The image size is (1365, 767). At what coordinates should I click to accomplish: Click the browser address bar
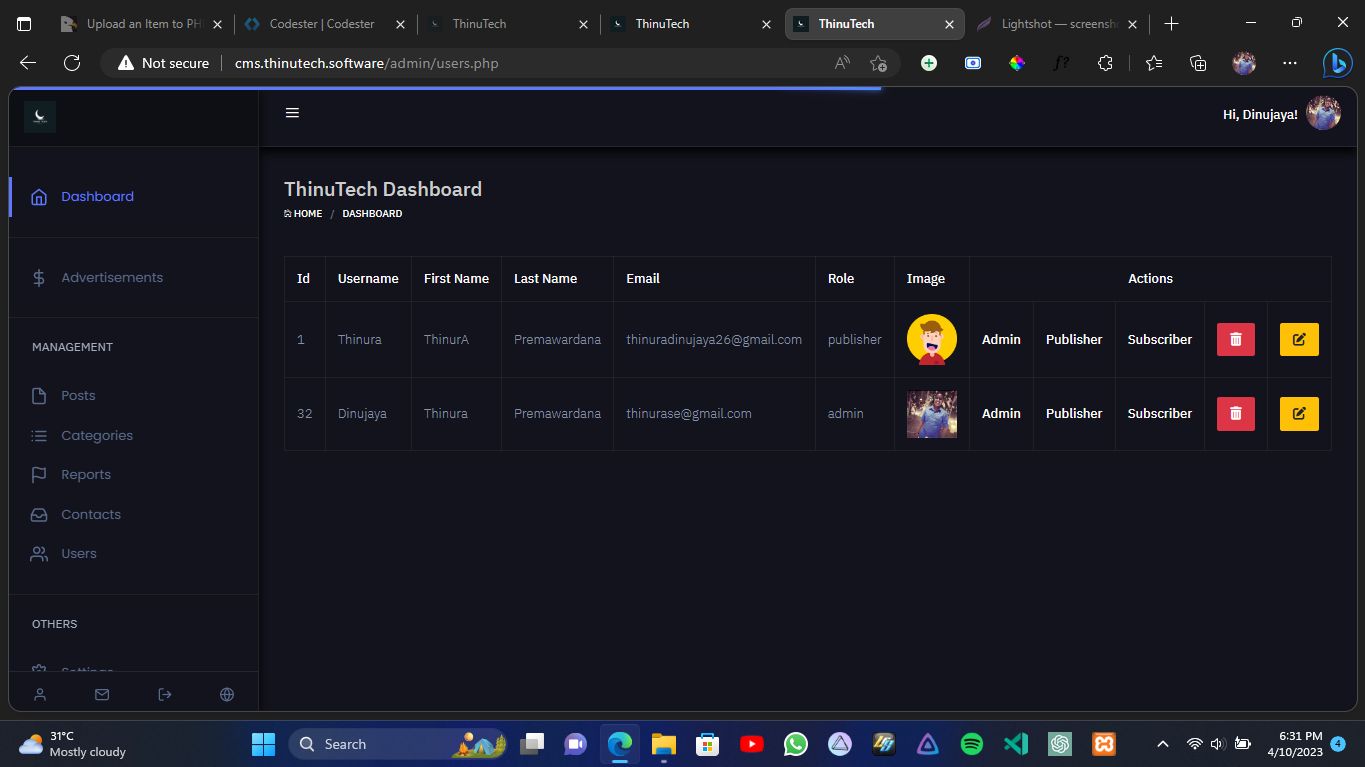pos(500,63)
